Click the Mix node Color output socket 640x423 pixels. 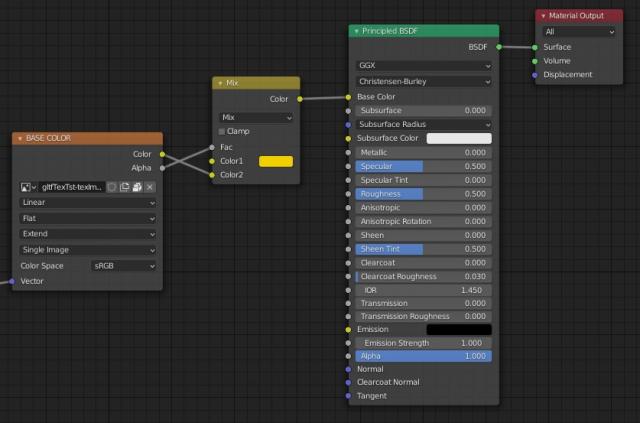[300, 99]
